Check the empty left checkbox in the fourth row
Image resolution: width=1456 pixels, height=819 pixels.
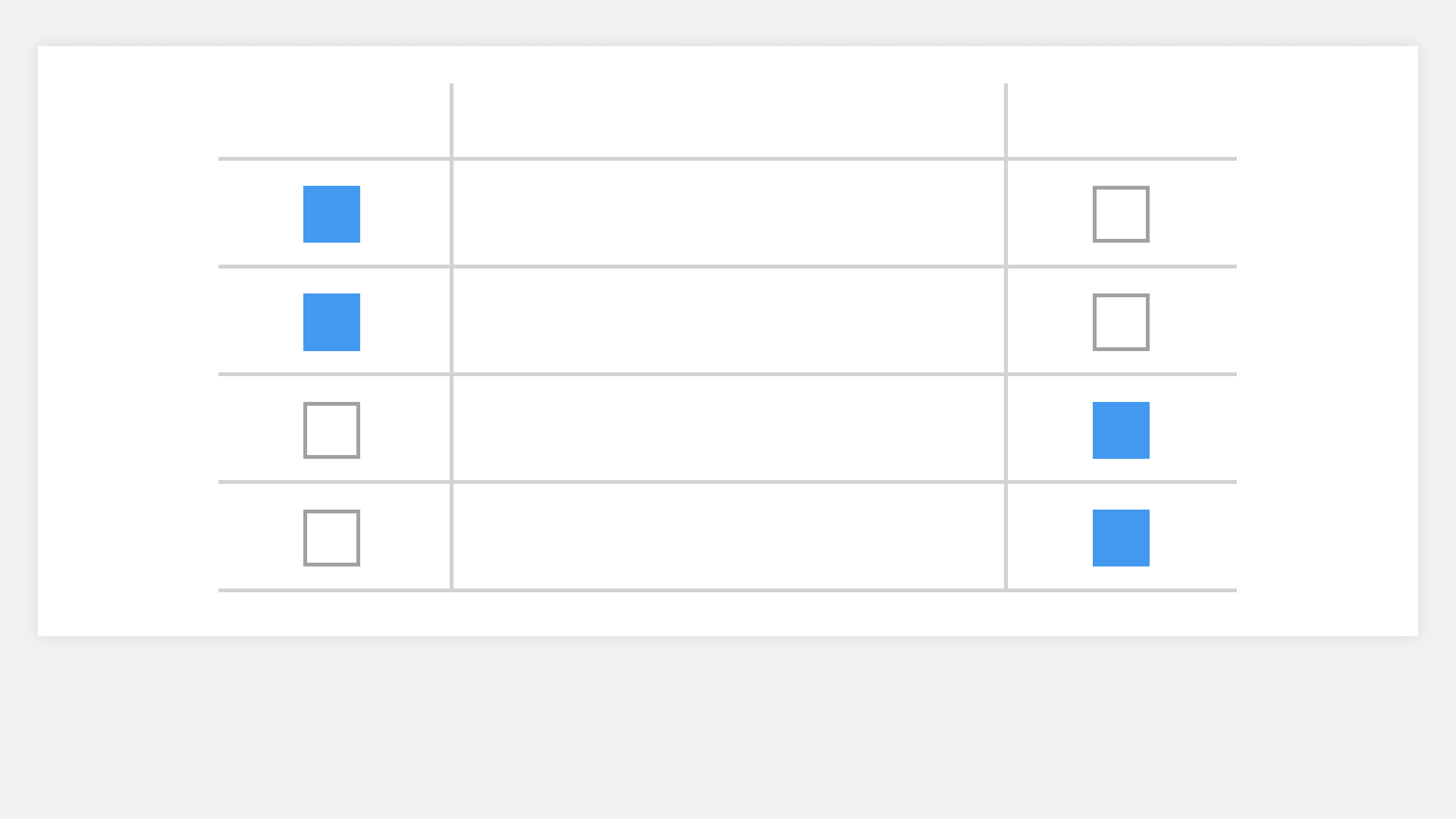pos(331,538)
